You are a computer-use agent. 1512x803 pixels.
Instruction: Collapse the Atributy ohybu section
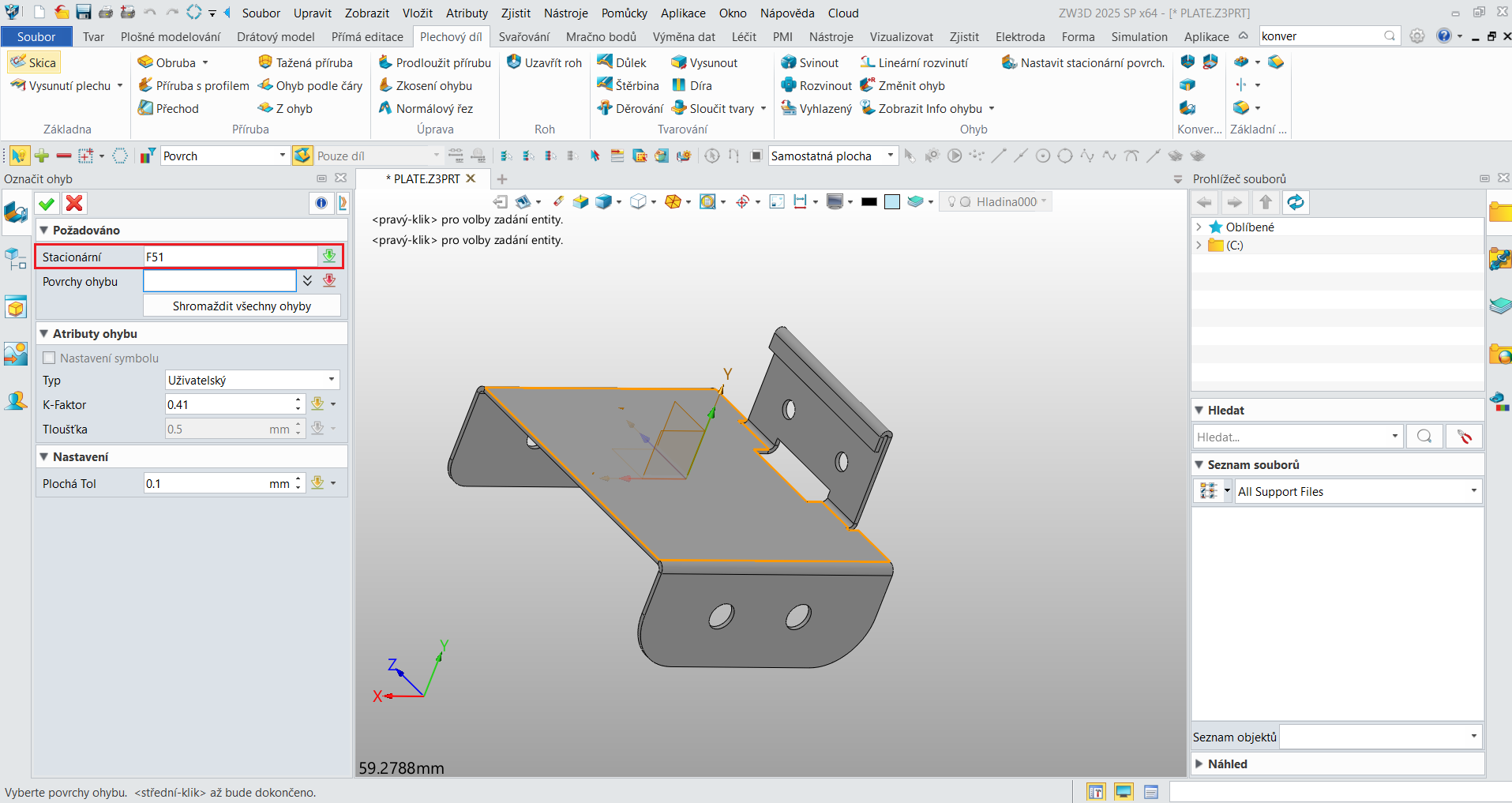(44, 333)
